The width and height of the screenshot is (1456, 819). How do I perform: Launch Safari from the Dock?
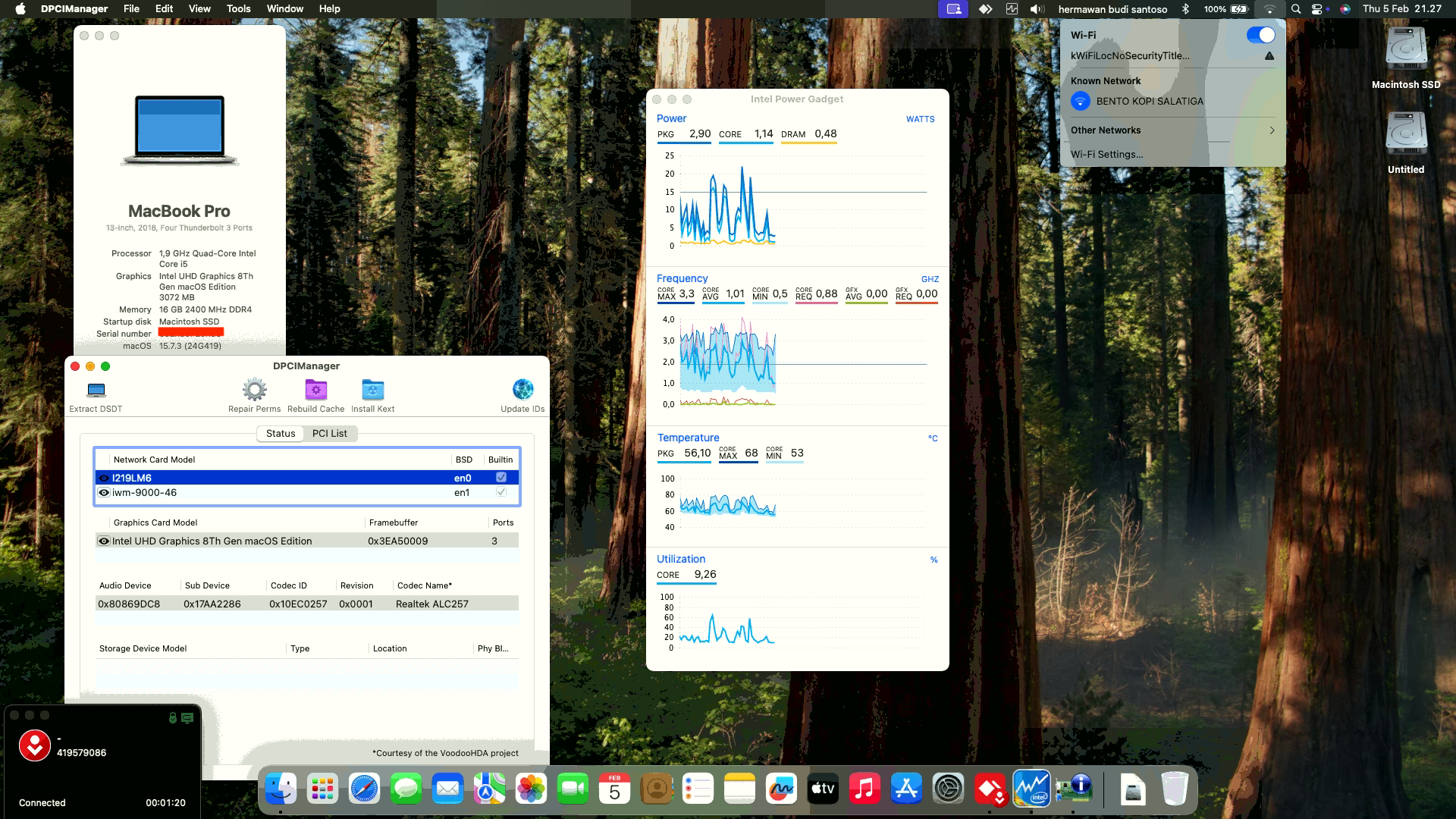[x=364, y=789]
